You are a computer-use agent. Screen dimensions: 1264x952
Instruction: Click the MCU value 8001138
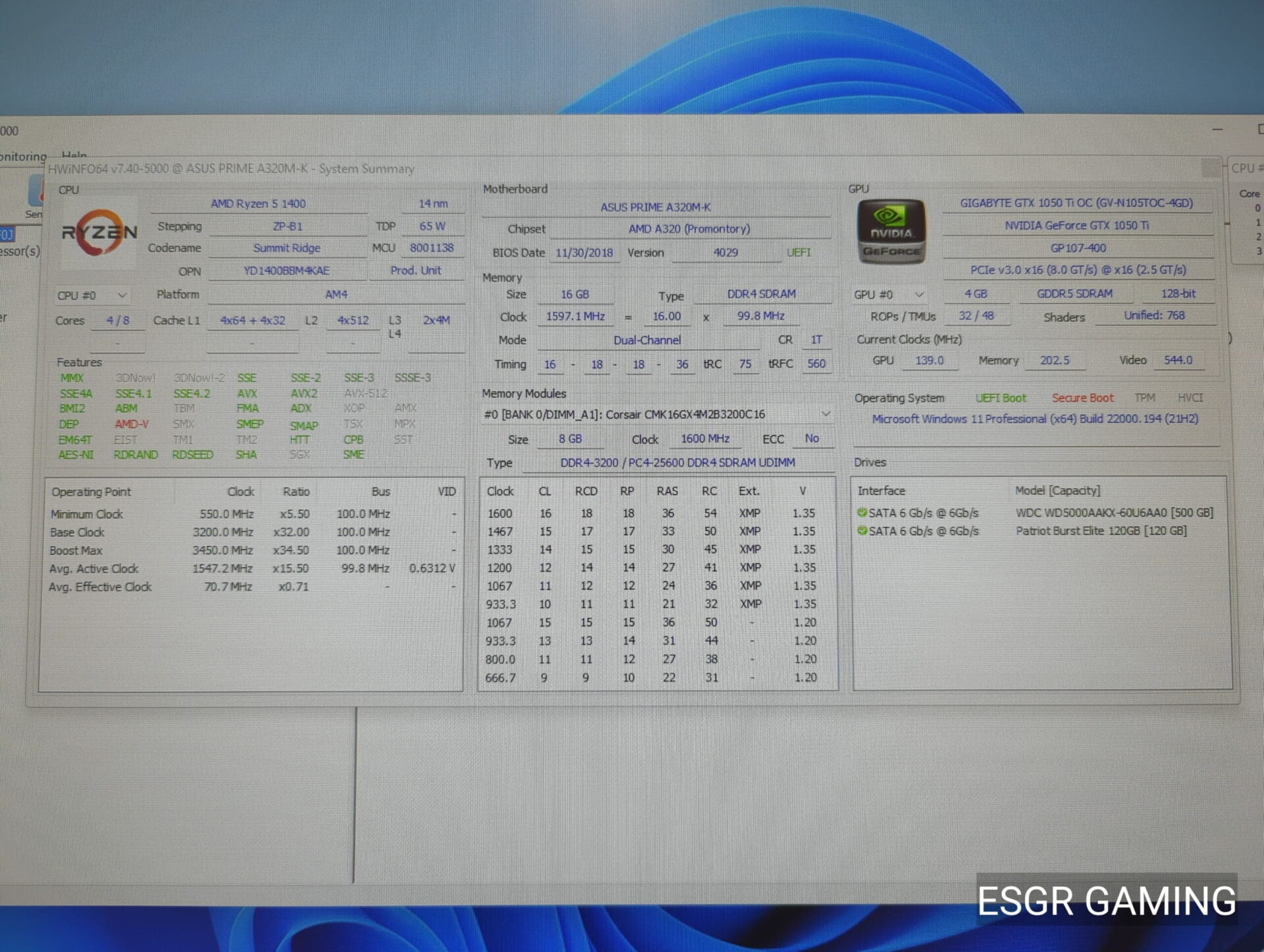click(x=432, y=248)
